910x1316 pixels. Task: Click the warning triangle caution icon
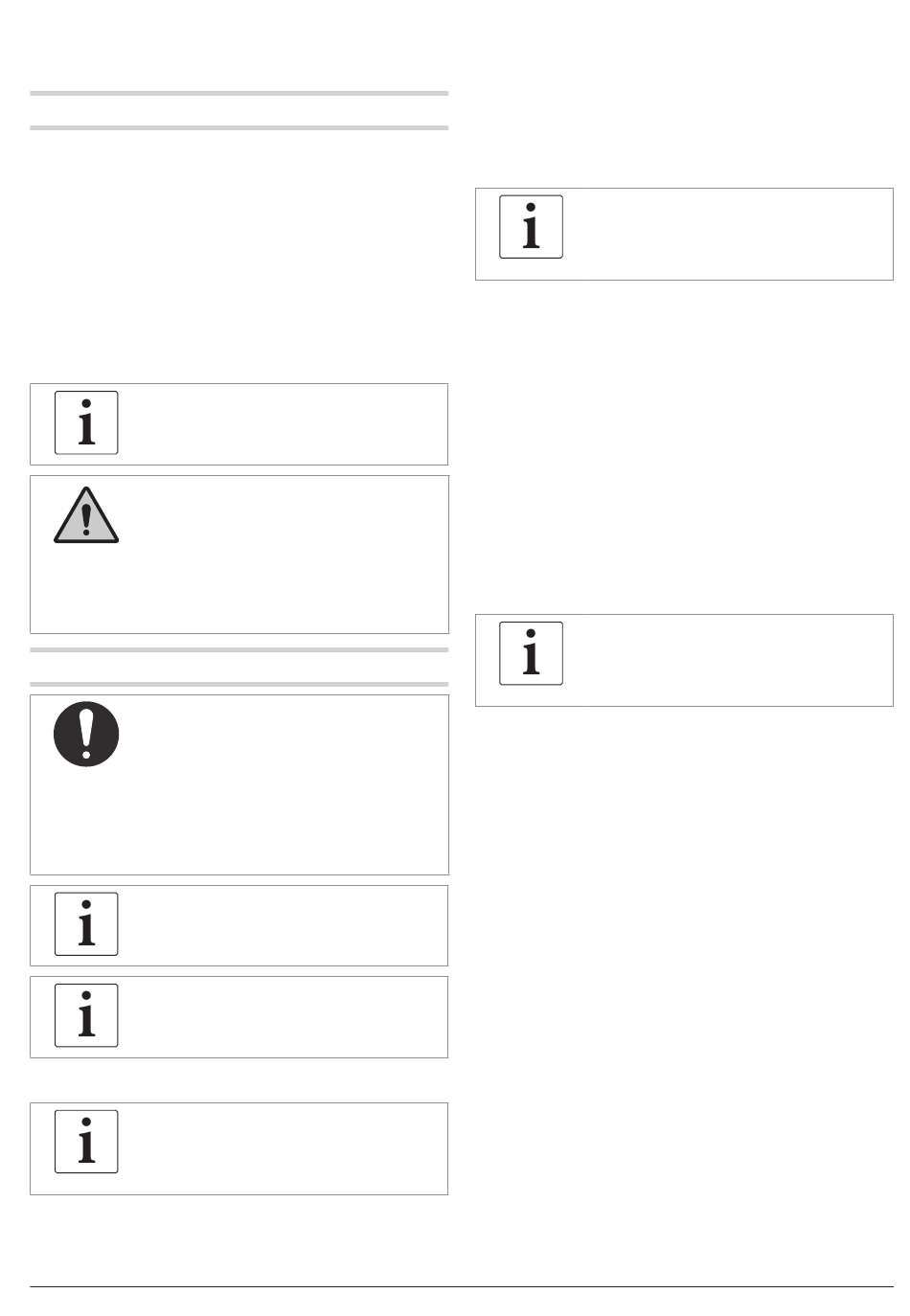tap(86, 515)
